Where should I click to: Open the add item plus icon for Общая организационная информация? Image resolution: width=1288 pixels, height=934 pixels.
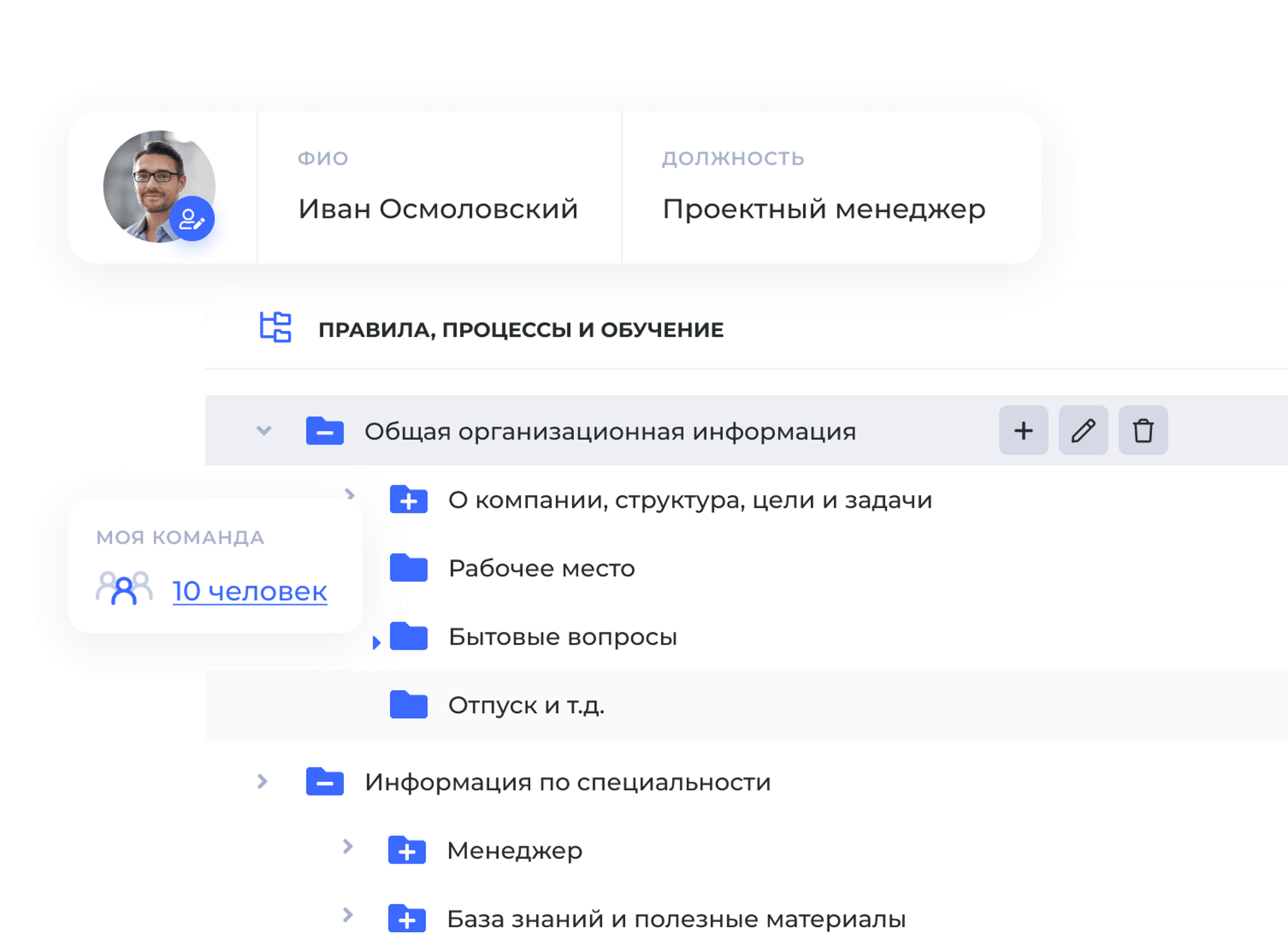point(1023,432)
